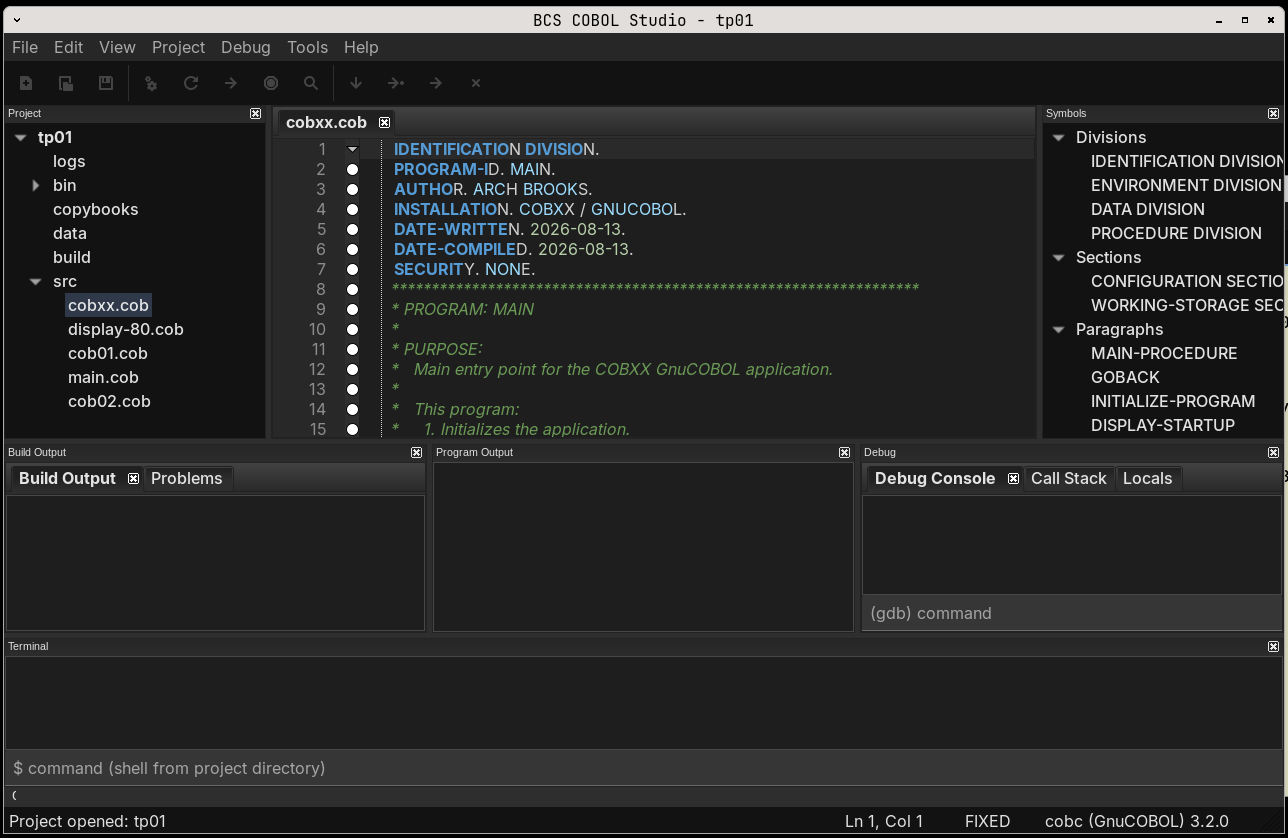Jump to INITIALIZE-PROGRAM paragraph symbol

pos(1173,402)
